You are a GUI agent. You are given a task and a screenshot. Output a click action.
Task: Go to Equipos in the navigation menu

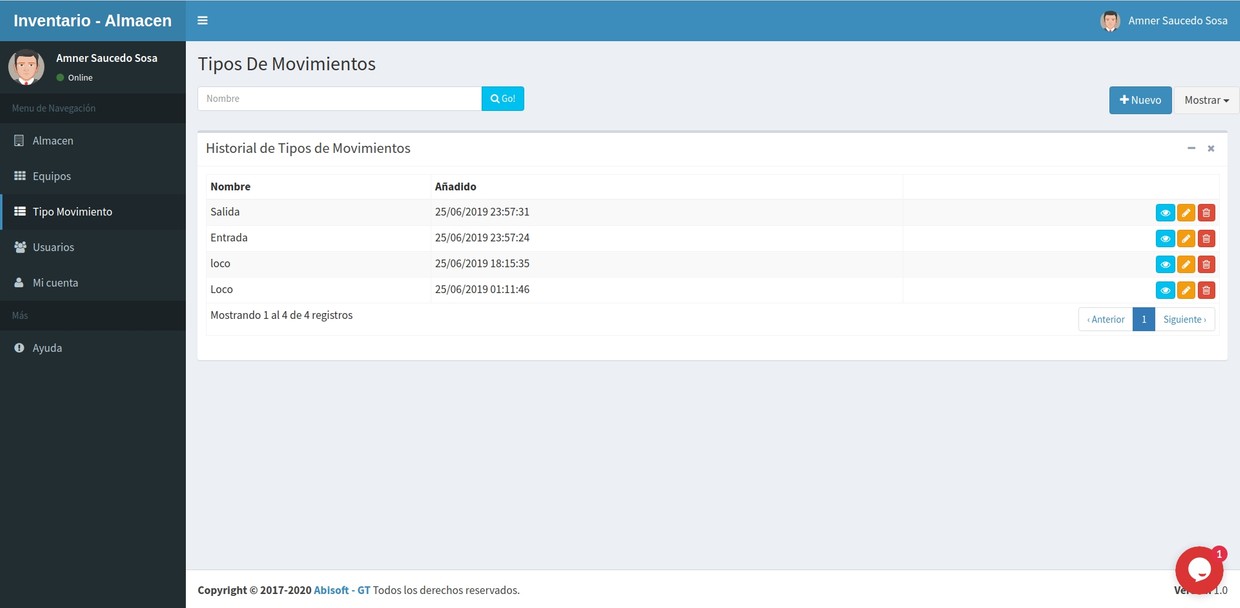(x=52, y=176)
